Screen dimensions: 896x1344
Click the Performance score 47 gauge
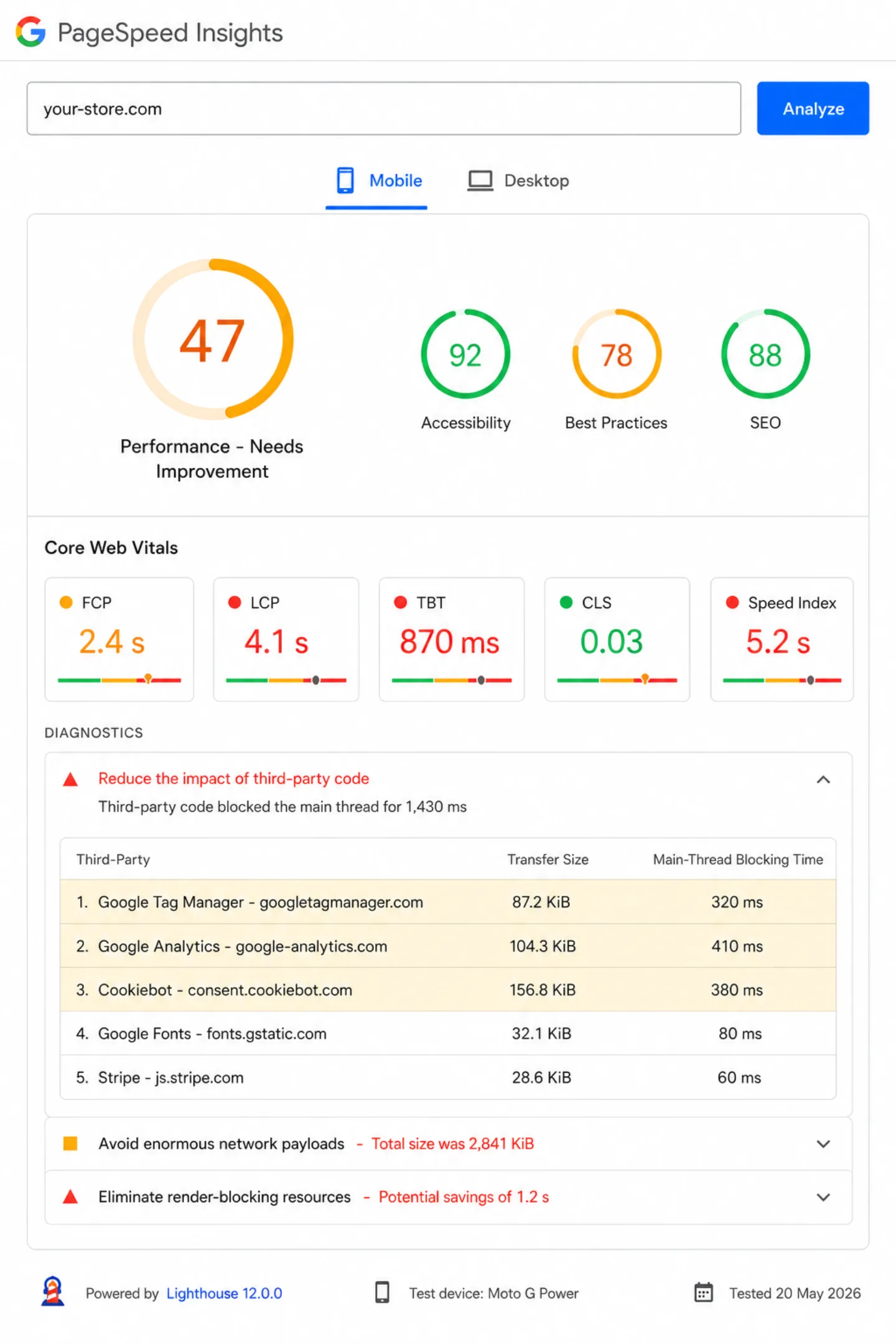(x=213, y=339)
